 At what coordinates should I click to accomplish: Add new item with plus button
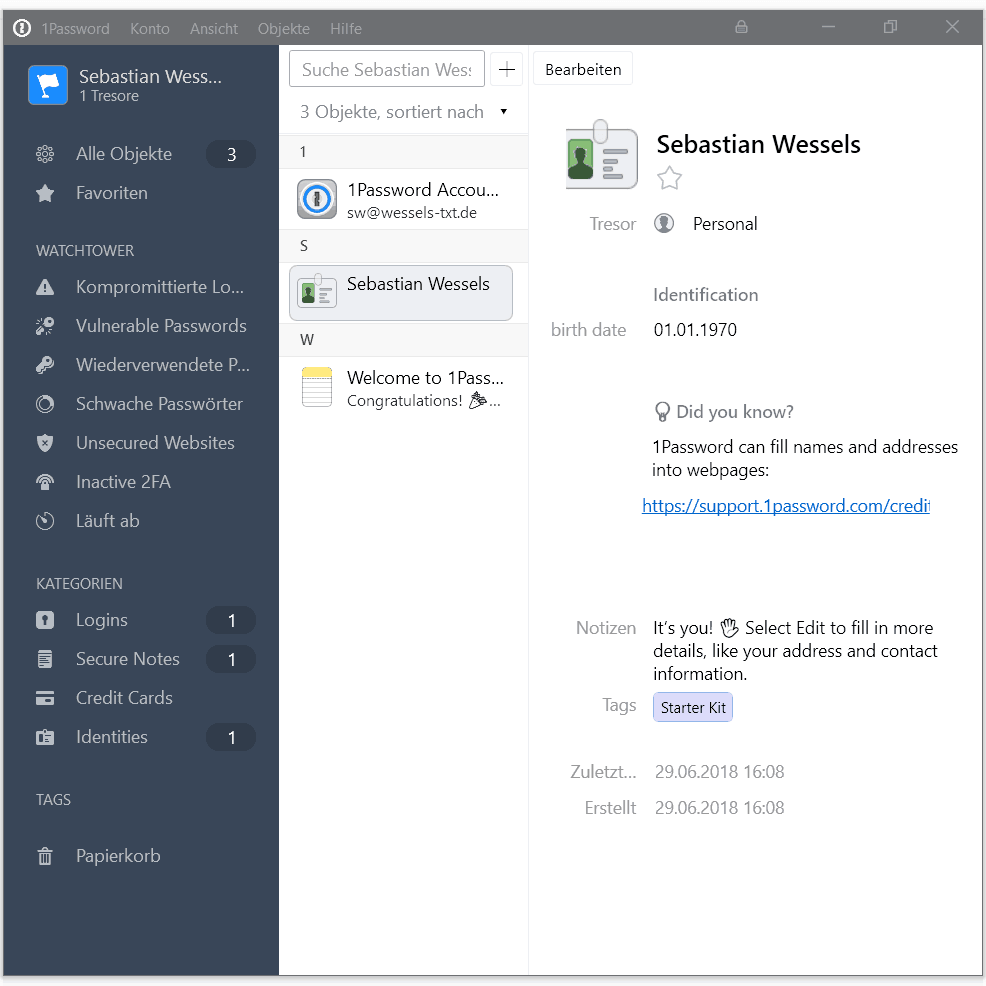[x=506, y=69]
